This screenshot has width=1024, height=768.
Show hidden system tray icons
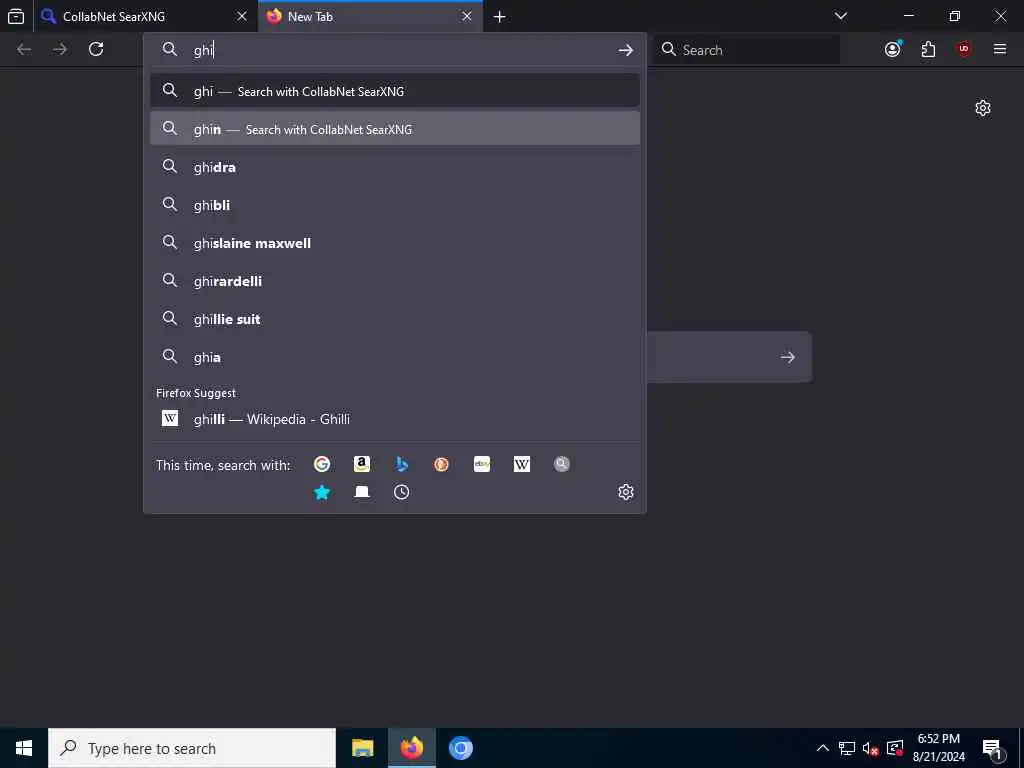click(x=822, y=748)
